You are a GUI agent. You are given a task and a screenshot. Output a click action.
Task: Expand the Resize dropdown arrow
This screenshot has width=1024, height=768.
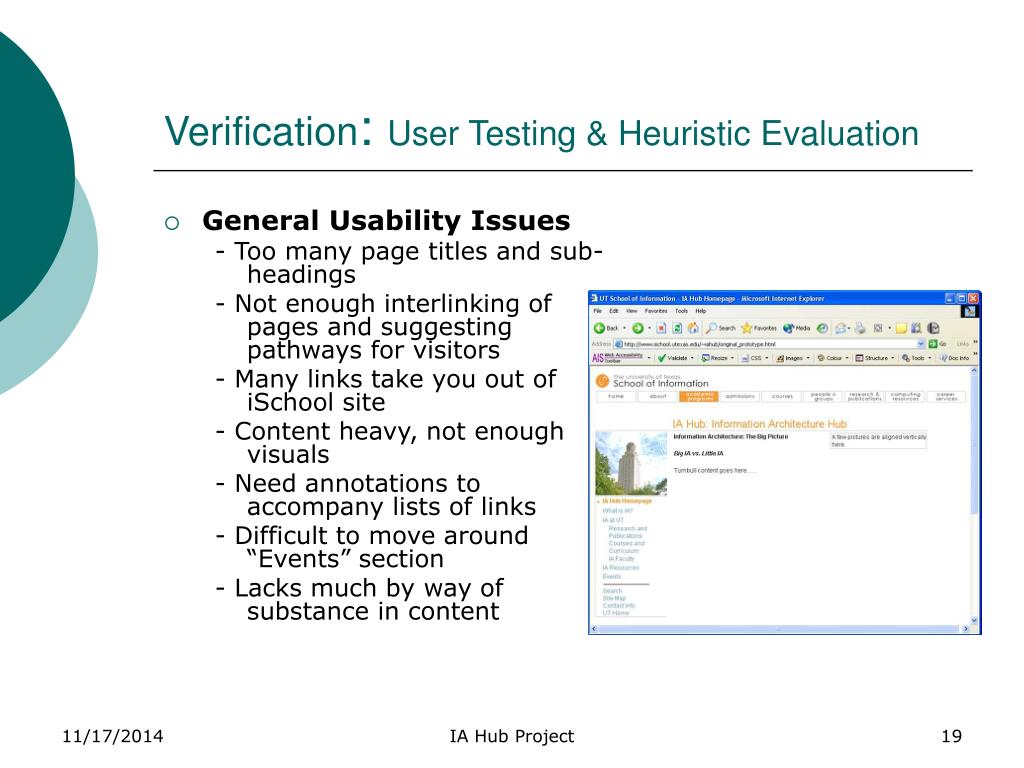tap(732, 358)
